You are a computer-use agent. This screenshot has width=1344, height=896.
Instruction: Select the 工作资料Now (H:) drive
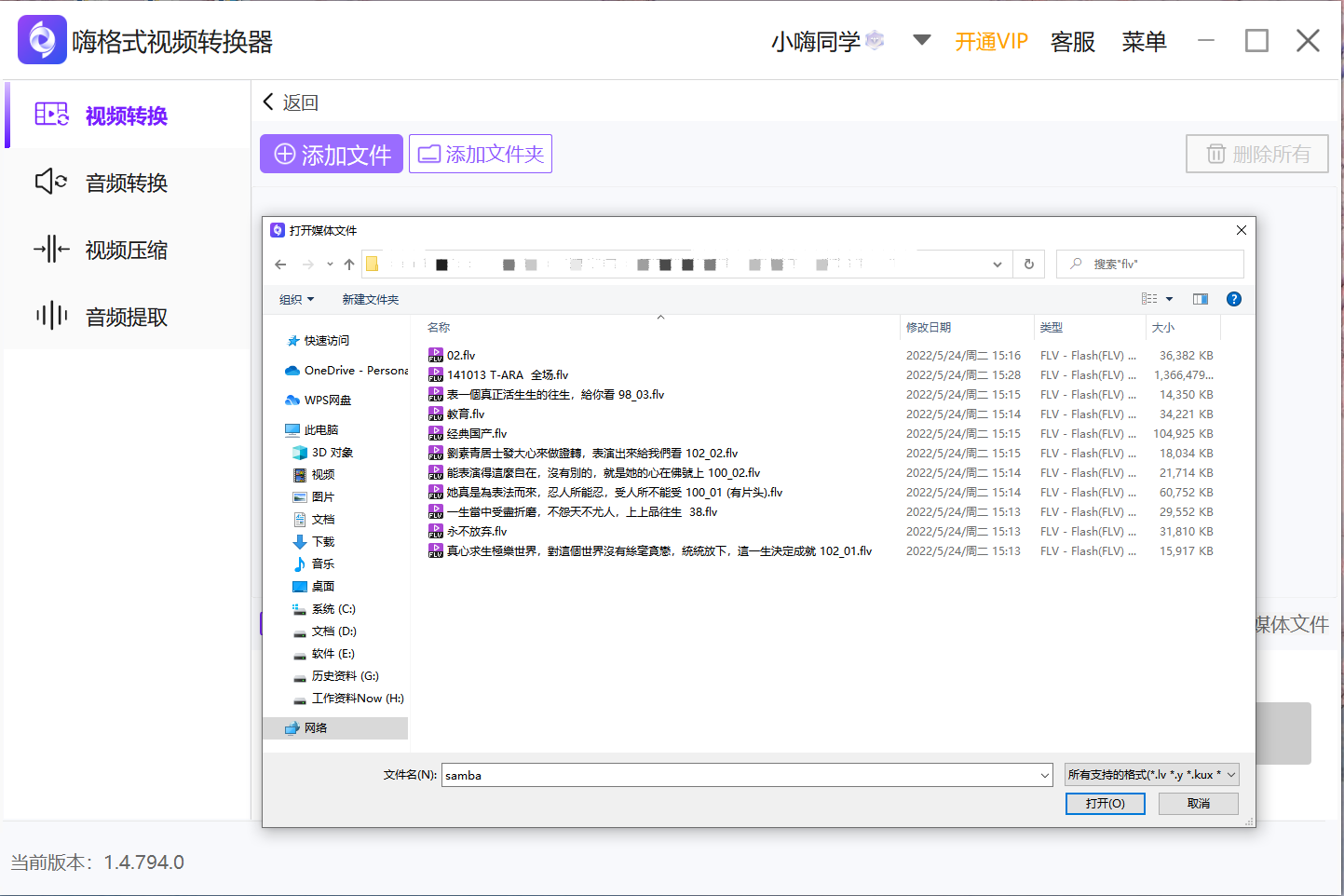348,699
